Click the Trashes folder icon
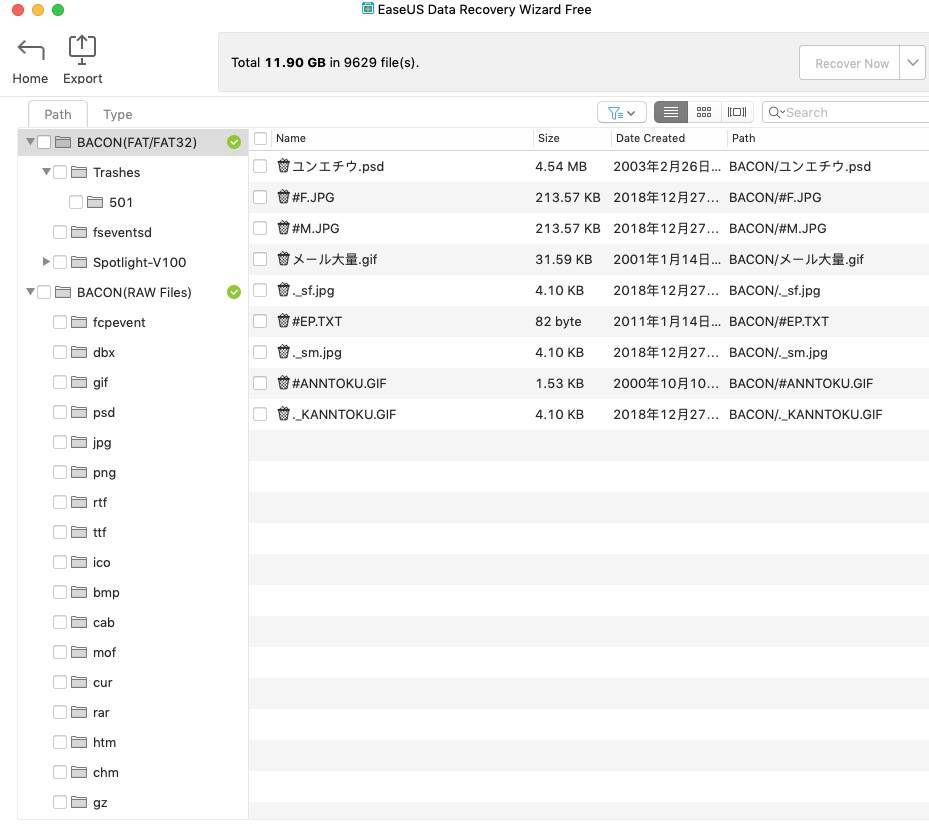The height and width of the screenshot is (831, 929). pyautogui.click(x=79, y=172)
